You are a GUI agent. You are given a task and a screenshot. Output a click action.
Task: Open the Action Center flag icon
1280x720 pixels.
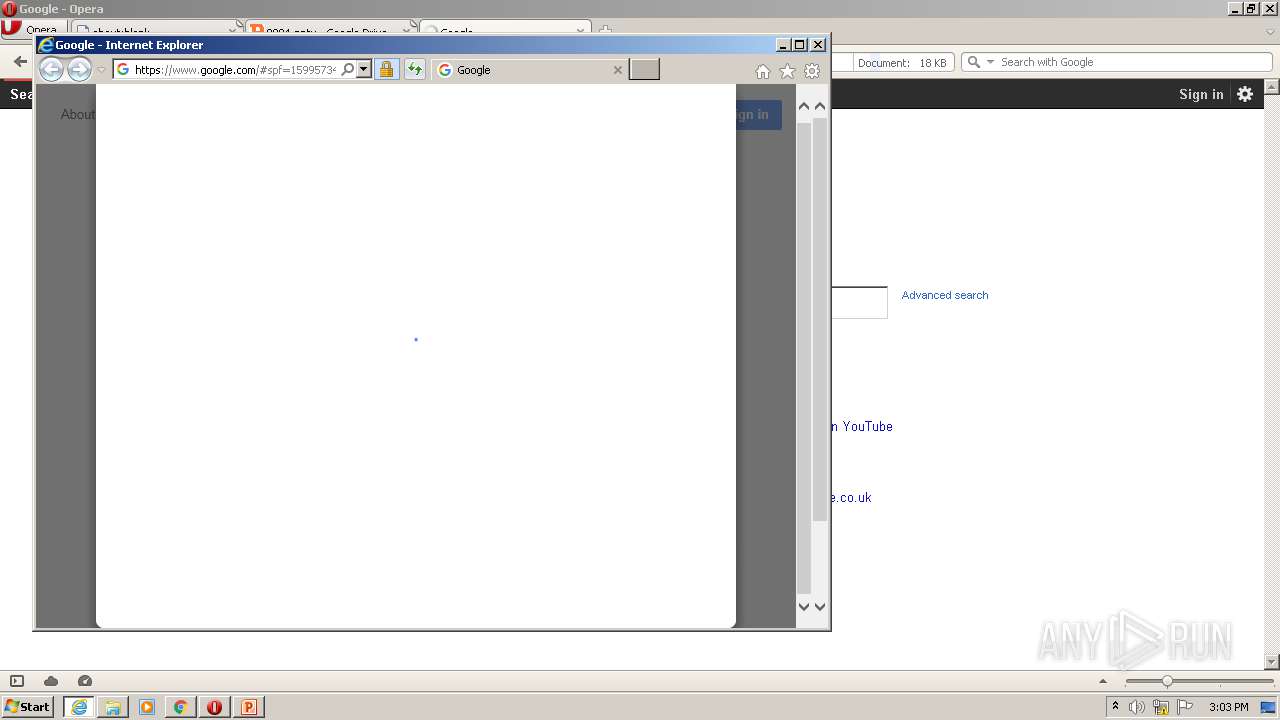[1185, 707]
